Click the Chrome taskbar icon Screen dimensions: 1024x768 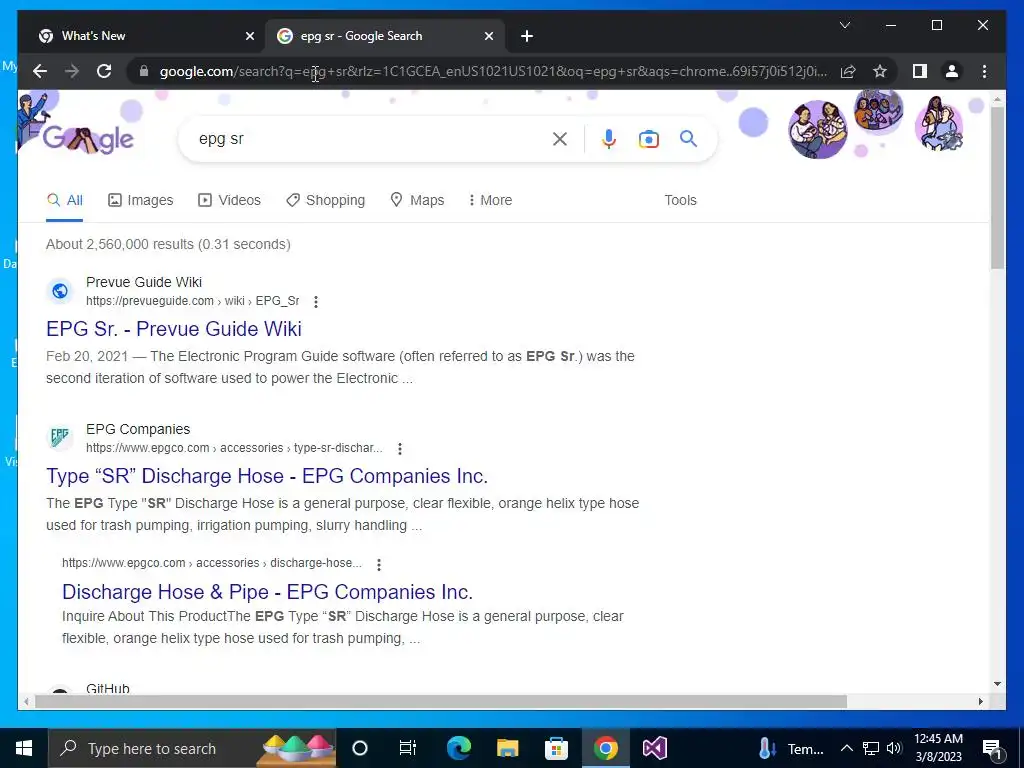coord(605,748)
